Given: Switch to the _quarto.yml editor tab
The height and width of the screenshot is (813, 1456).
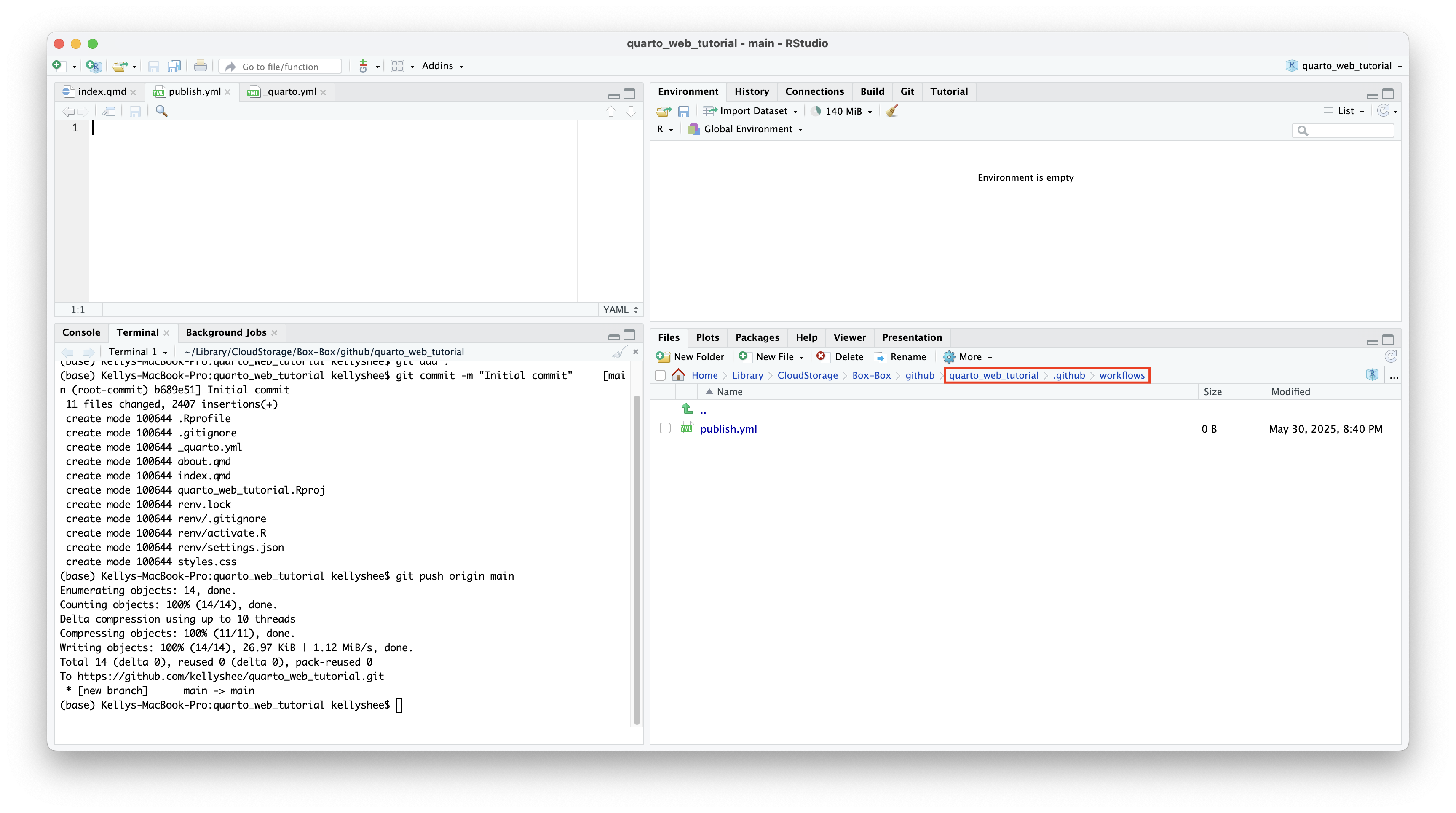Looking at the screenshot, I should [x=290, y=91].
